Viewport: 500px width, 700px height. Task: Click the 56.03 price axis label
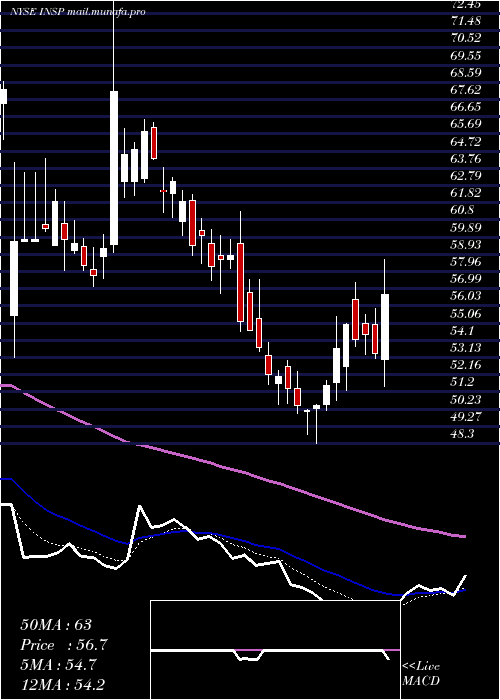tap(466, 296)
